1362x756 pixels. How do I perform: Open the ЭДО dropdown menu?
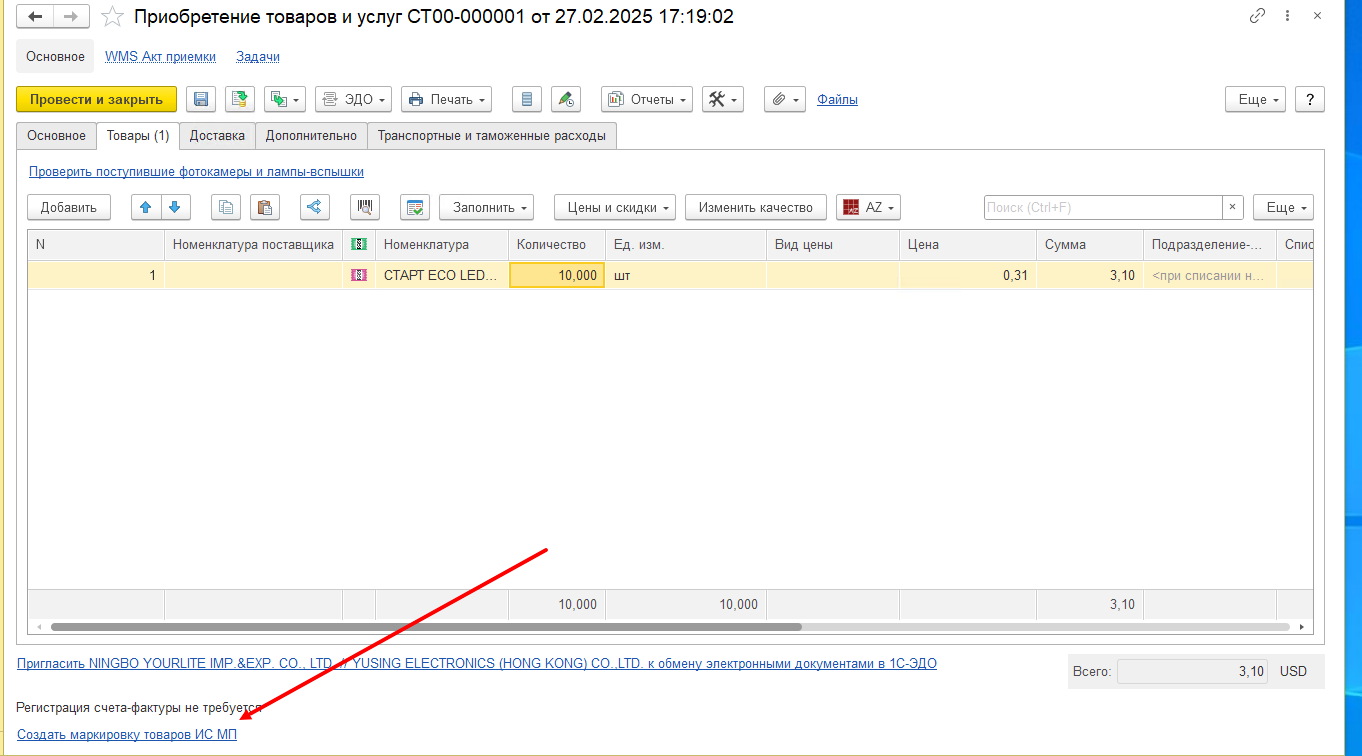point(353,99)
